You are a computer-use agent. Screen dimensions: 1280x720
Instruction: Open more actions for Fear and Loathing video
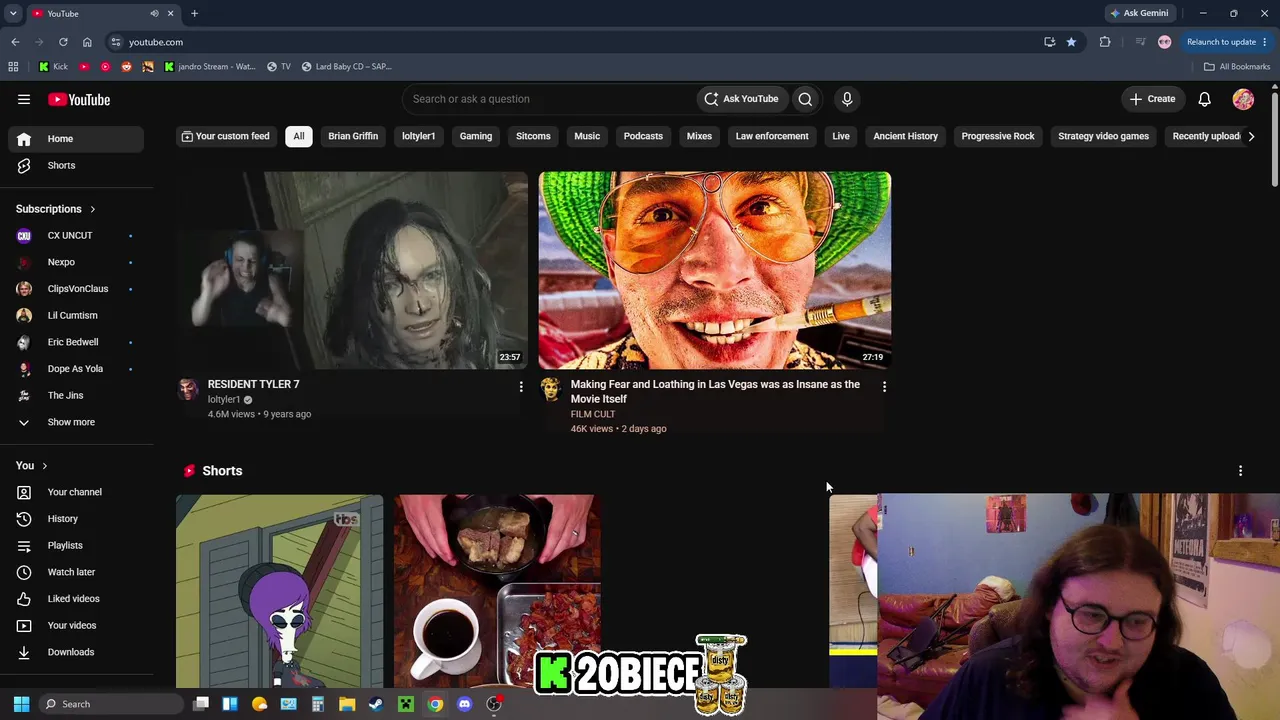[884, 386]
